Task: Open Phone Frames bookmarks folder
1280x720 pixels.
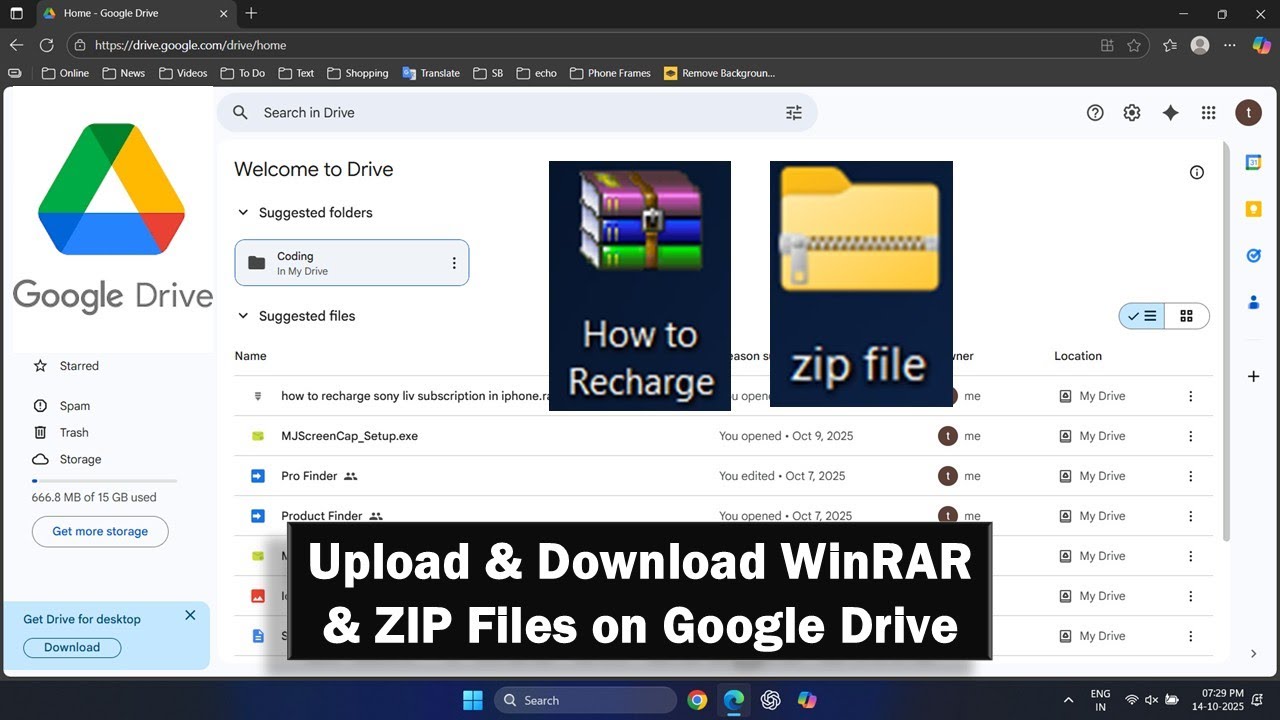Action: (x=610, y=73)
